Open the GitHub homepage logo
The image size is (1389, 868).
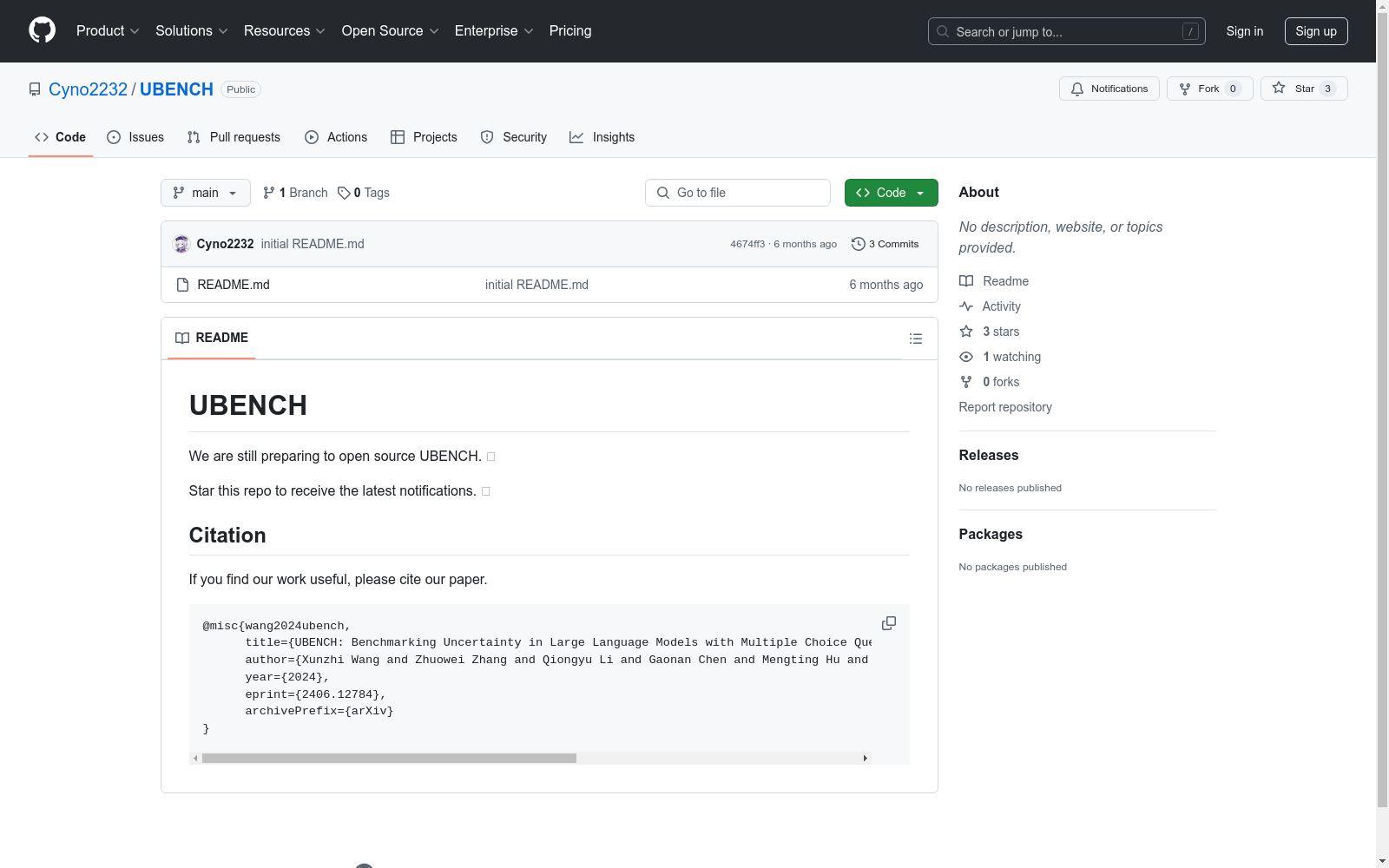point(42,30)
